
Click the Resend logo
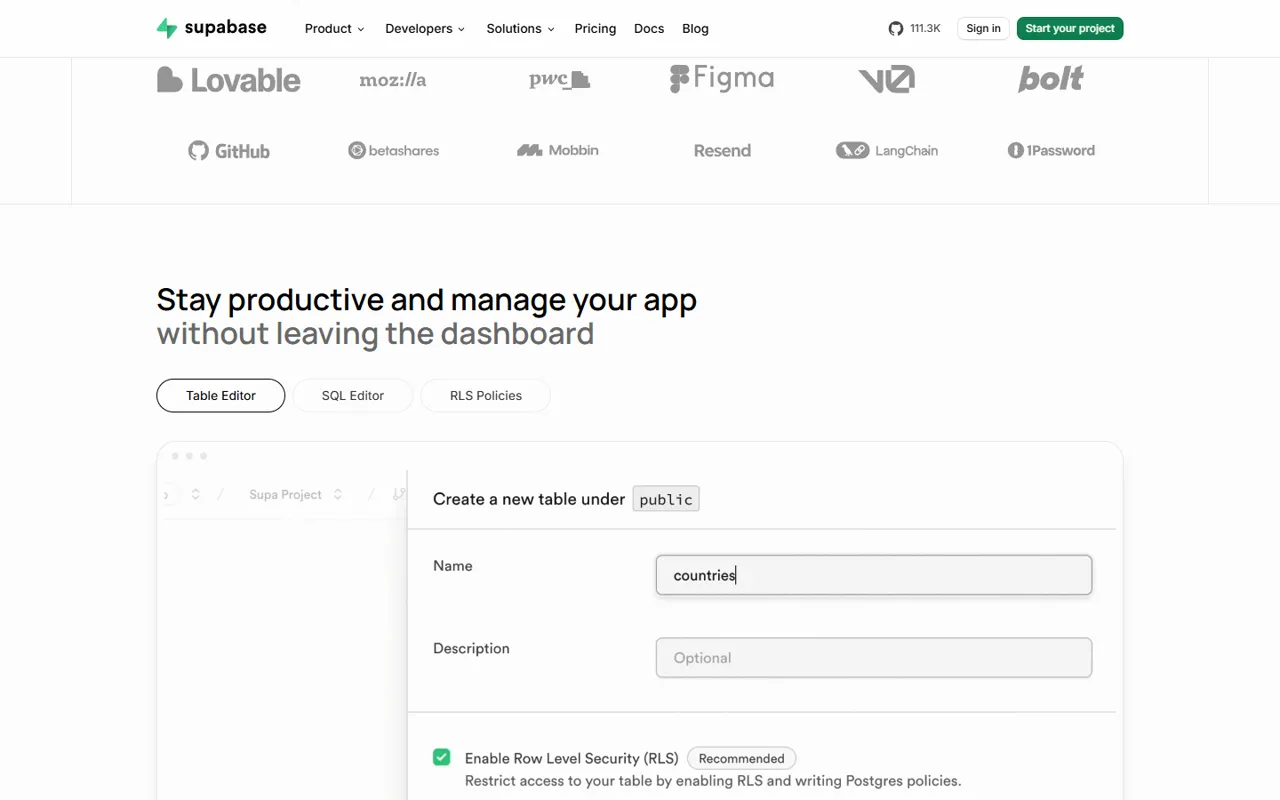tap(722, 151)
